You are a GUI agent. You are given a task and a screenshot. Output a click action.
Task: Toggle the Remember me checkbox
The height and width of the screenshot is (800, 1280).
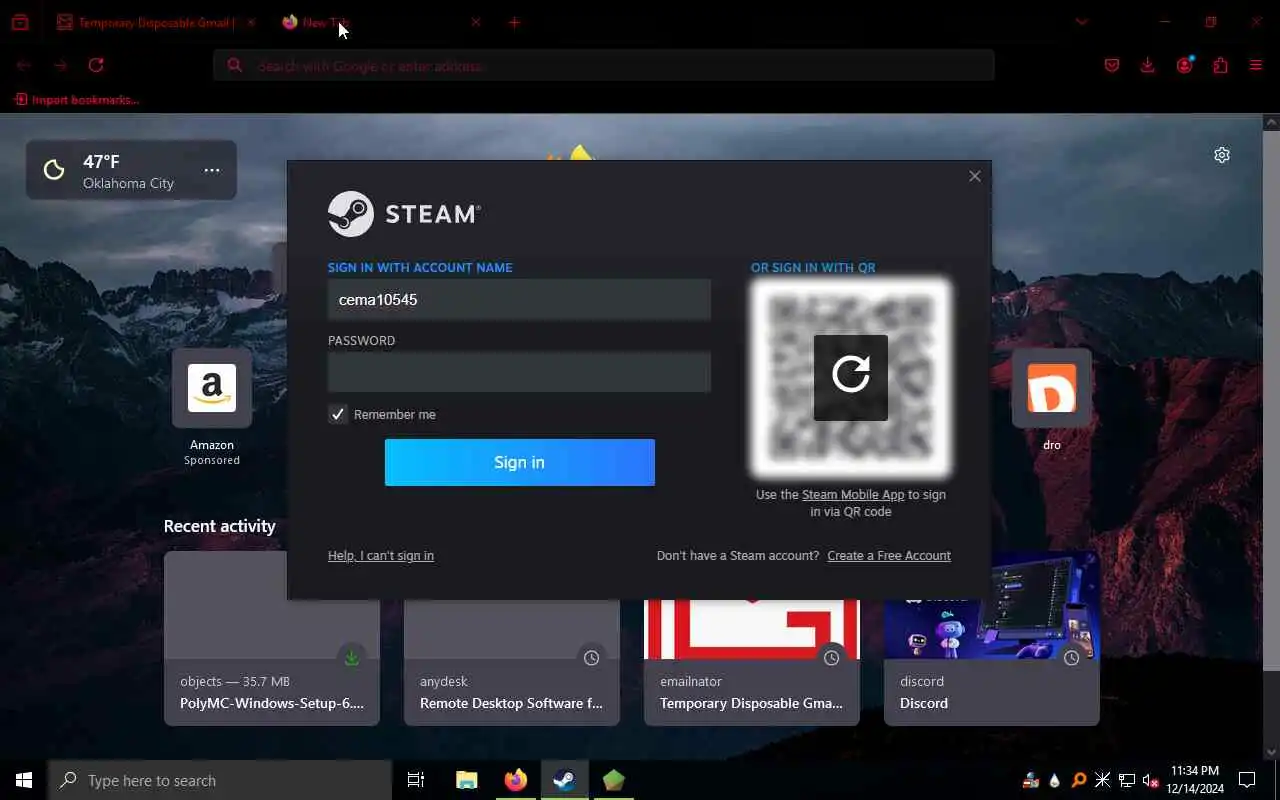338,414
